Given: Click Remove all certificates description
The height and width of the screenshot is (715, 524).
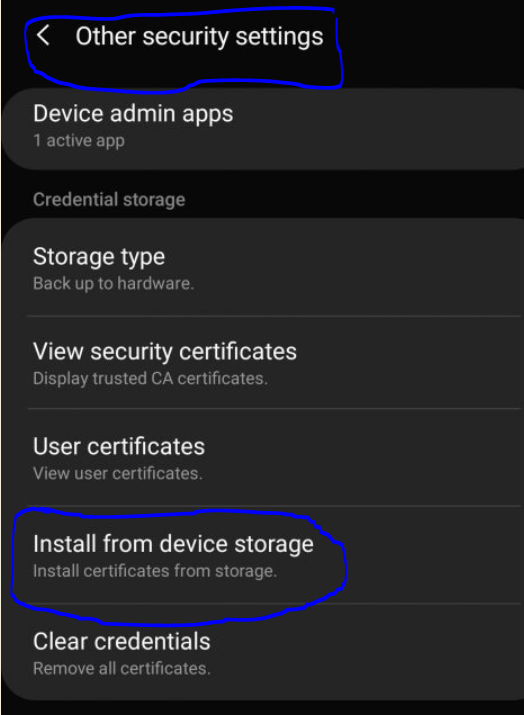Looking at the screenshot, I should [x=122, y=668].
